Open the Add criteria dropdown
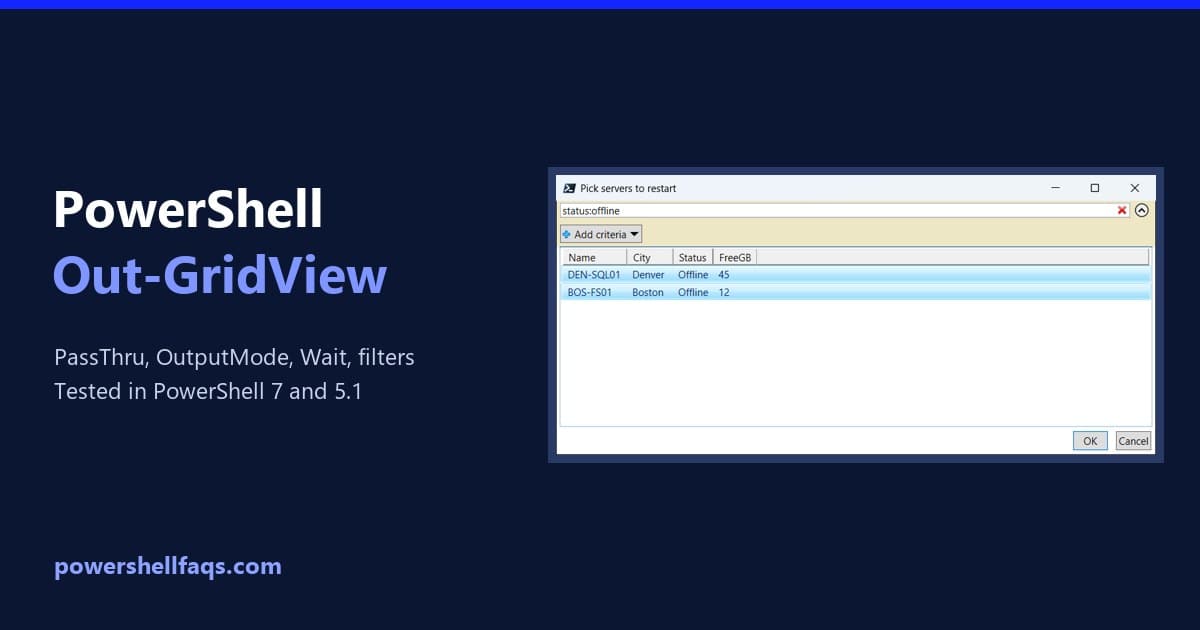The image size is (1200, 630). click(601, 234)
